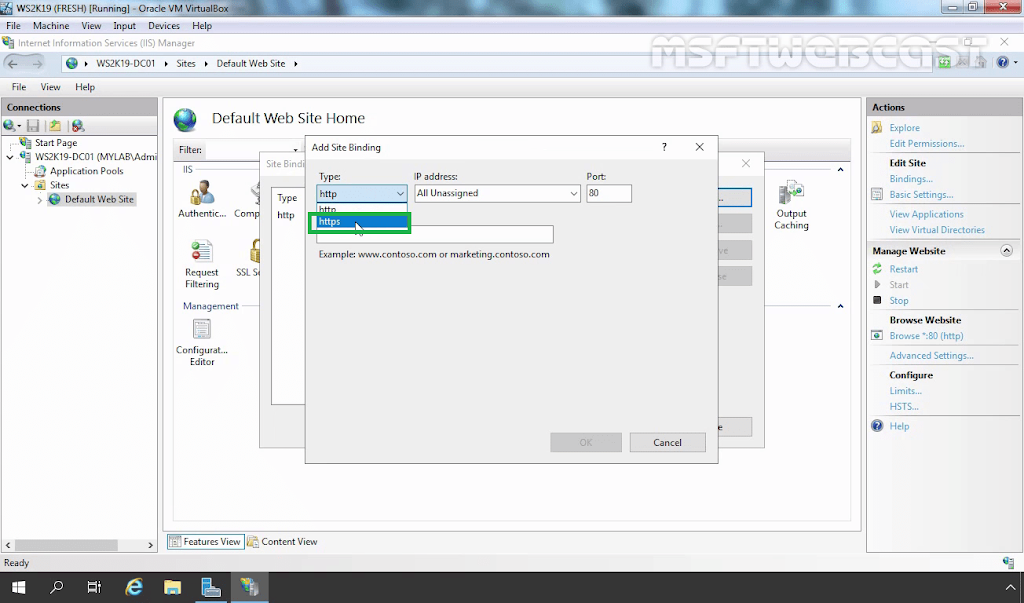
Task: Open the IIS Manager View menu
Action: pyautogui.click(x=50, y=87)
